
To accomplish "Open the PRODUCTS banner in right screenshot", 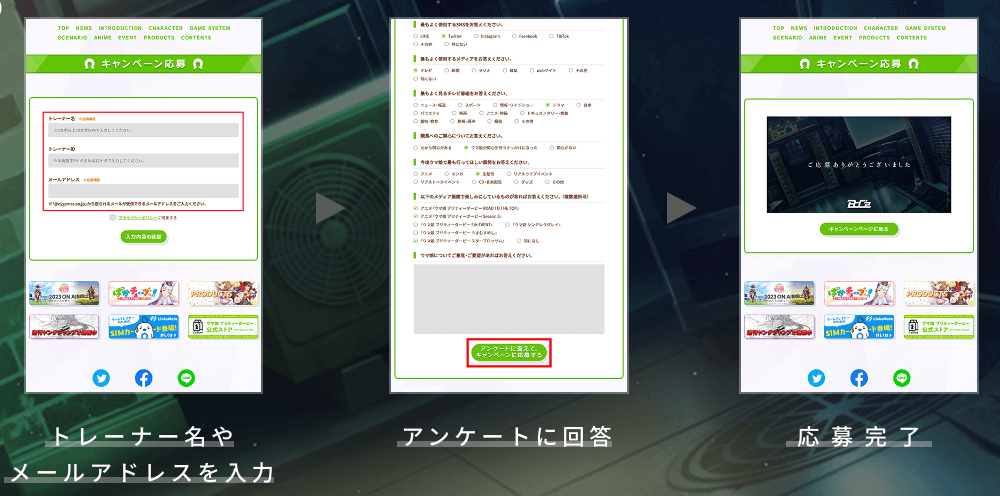I will (939, 293).
